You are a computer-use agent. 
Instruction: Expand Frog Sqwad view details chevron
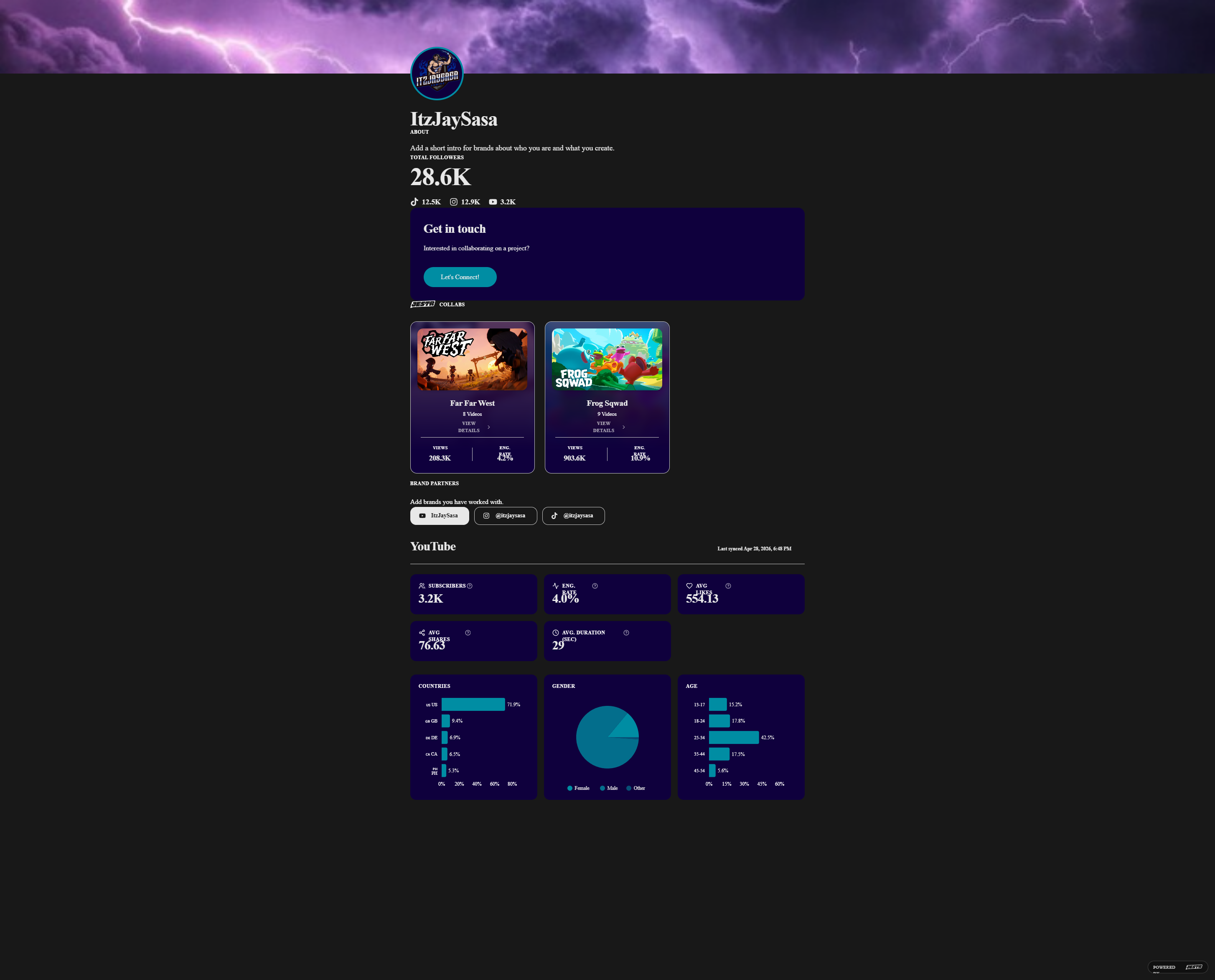tap(623, 428)
